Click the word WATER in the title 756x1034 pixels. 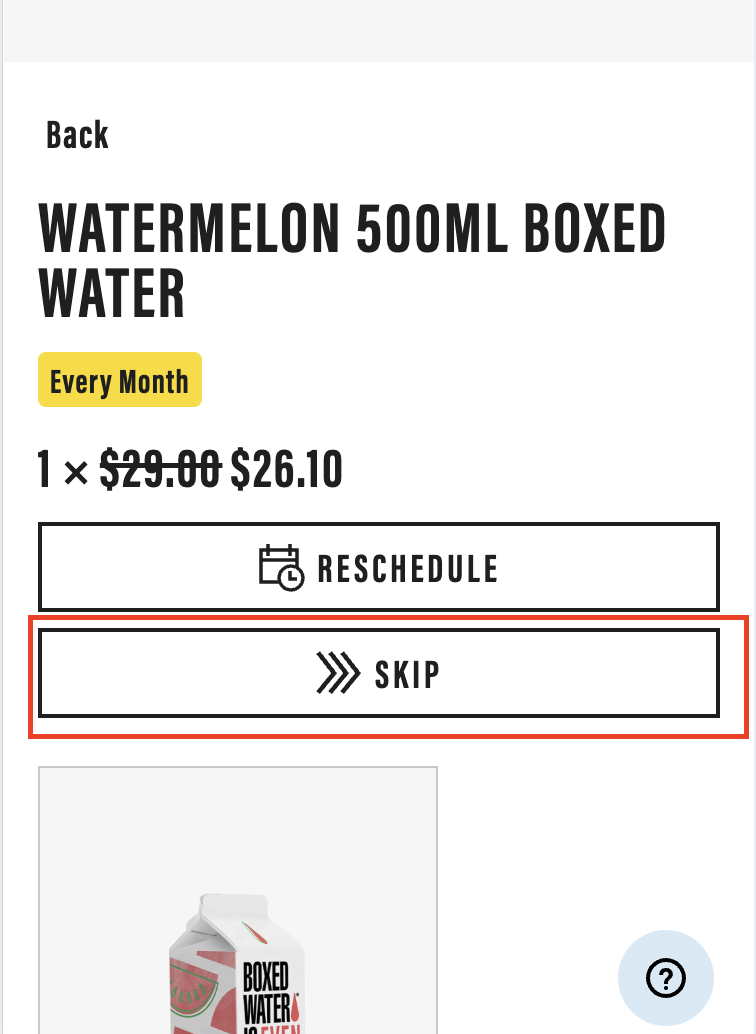point(111,293)
